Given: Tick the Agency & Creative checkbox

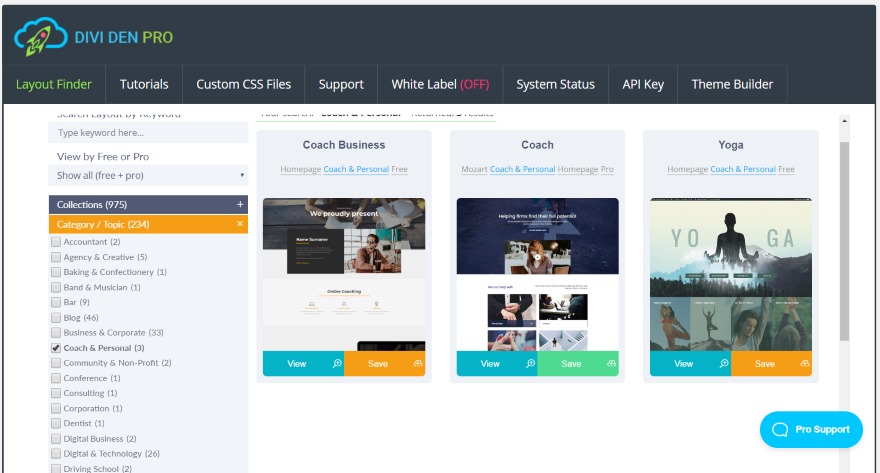Looking at the screenshot, I should pyautogui.click(x=56, y=257).
